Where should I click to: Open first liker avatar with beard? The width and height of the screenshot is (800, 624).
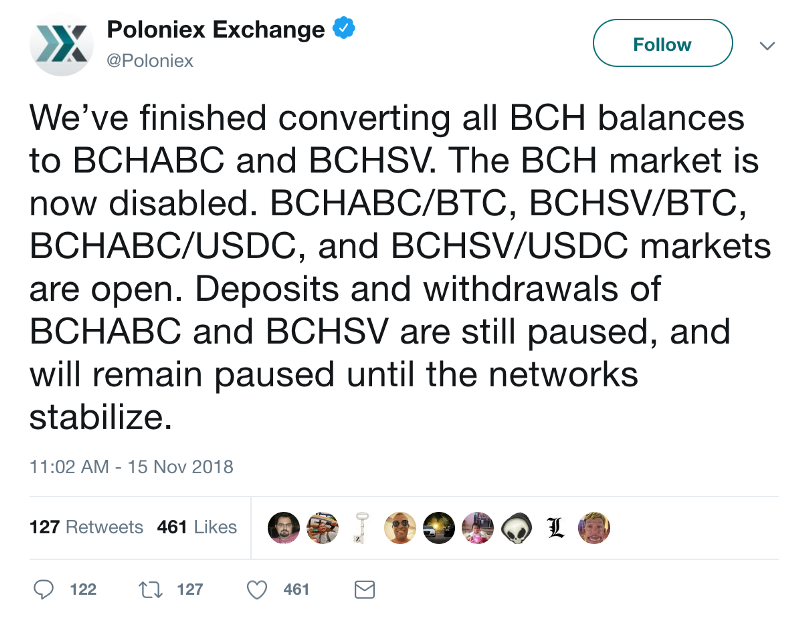point(284,528)
